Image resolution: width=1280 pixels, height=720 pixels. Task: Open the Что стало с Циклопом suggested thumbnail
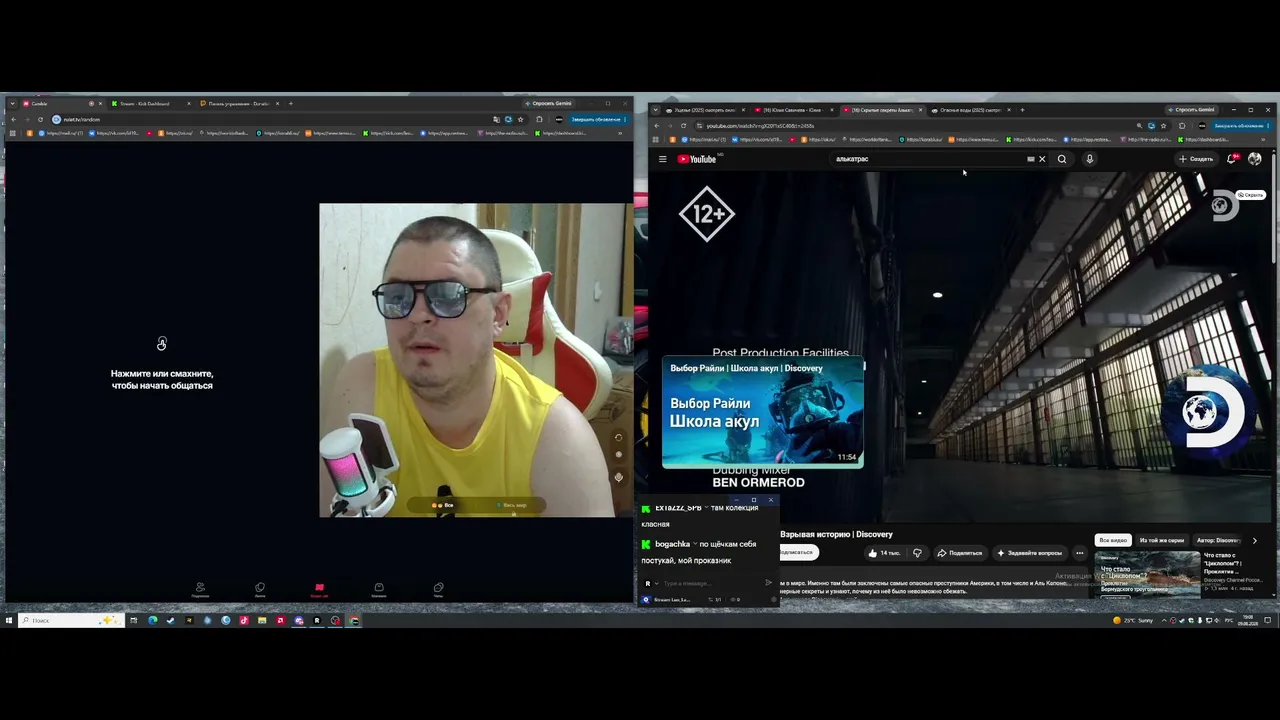(1147, 573)
